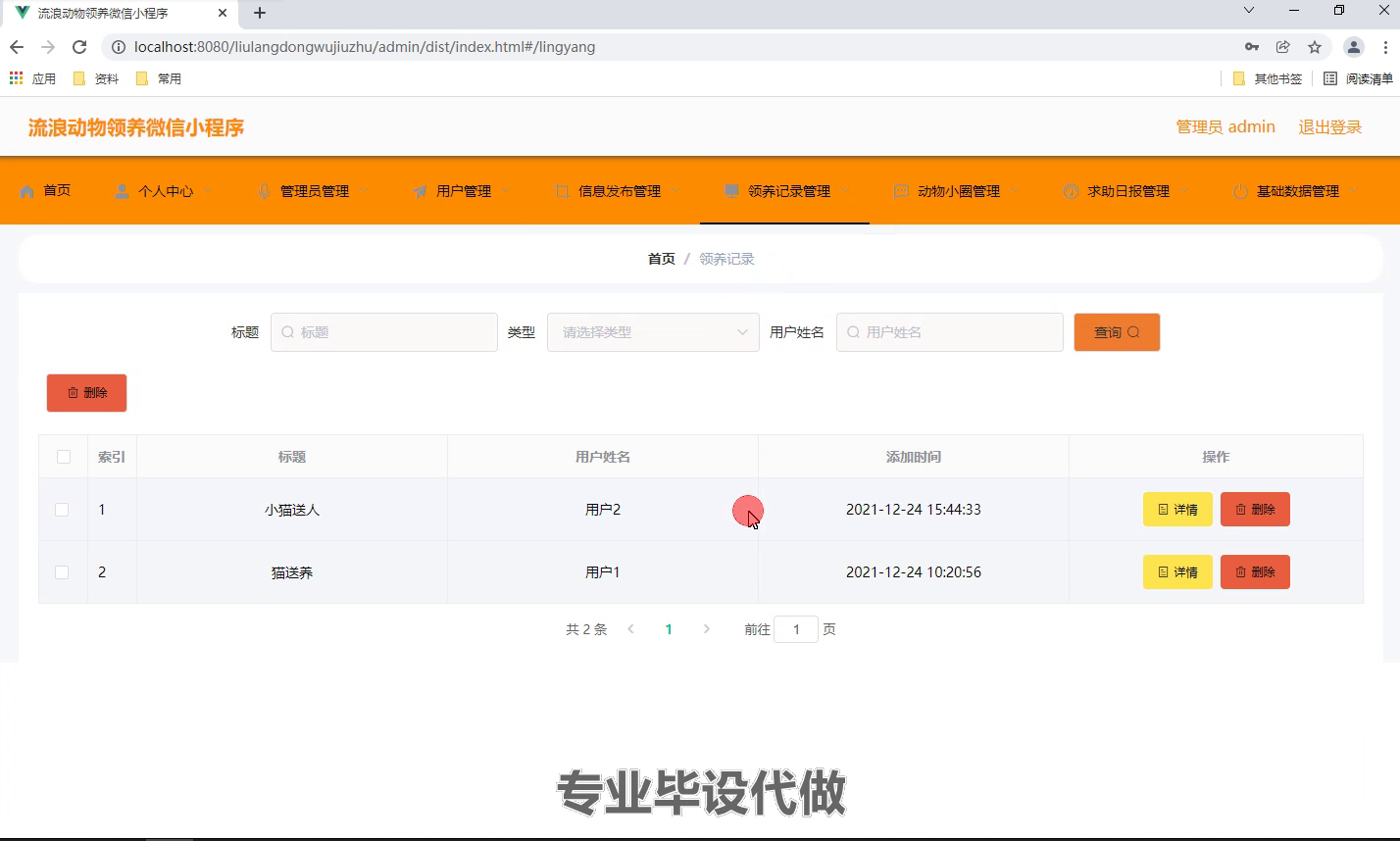Open the tab search chevron in the title bar

1249,11
